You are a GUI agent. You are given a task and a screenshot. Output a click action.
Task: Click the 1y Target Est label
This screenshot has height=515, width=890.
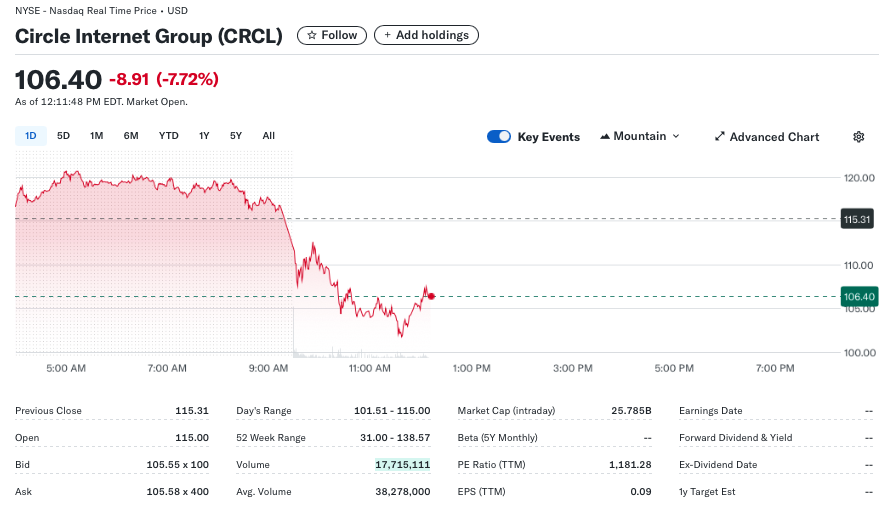tap(707, 492)
